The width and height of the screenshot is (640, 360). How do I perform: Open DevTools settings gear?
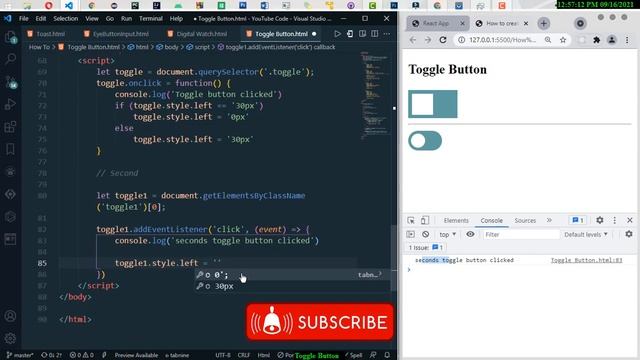coord(600,220)
